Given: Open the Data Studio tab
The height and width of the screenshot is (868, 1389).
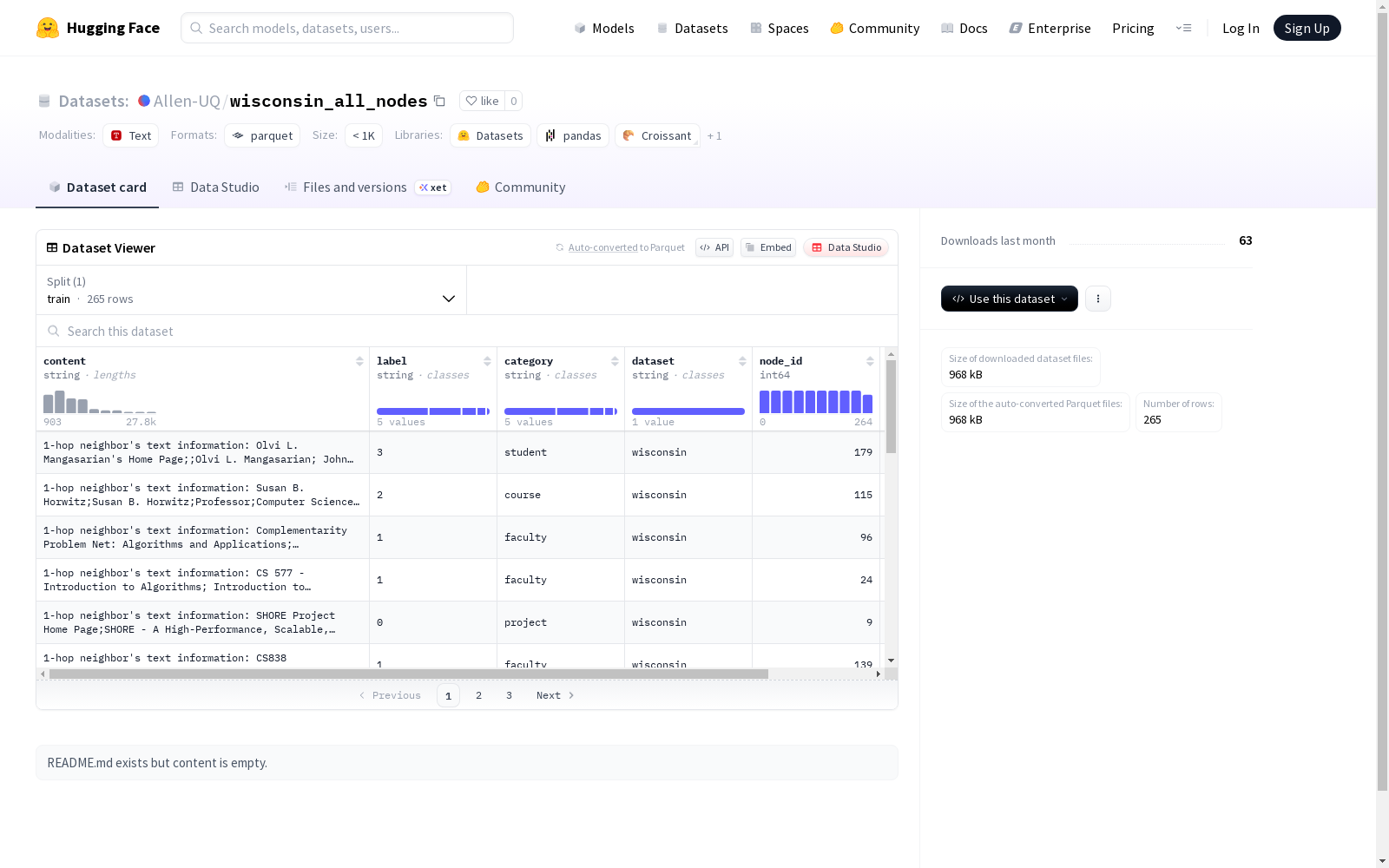Looking at the screenshot, I should point(216,187).
